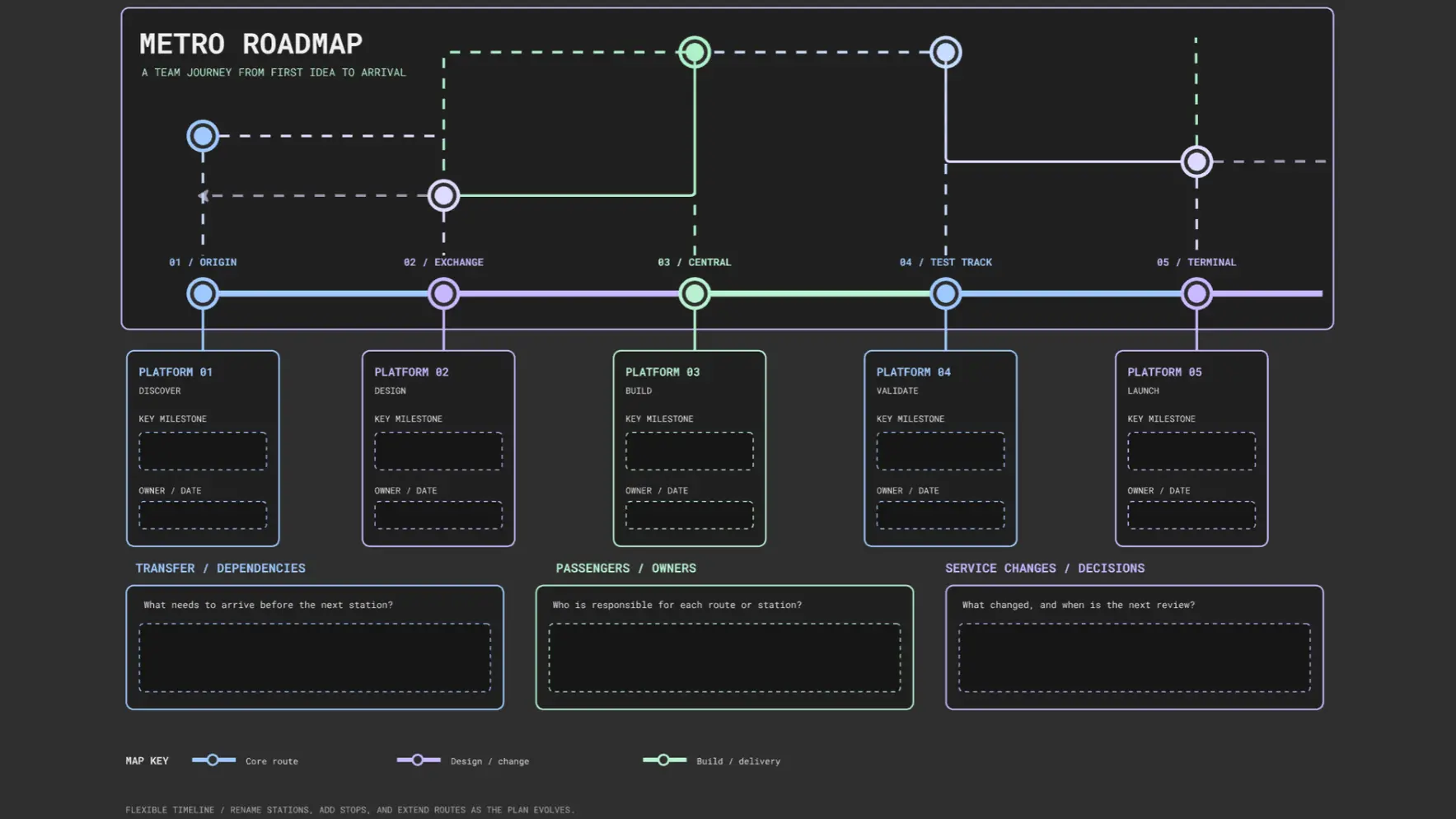Image resolution: width=1456 pixels, height=819 pixels.
Task: Select the METRO ROADMAP title
Action: click(250, 44)
